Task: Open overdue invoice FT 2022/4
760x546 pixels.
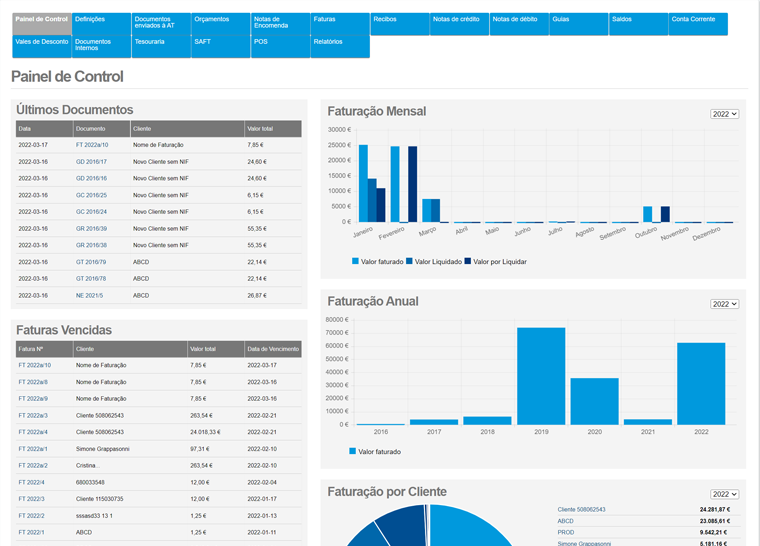Action: point(31,482)
